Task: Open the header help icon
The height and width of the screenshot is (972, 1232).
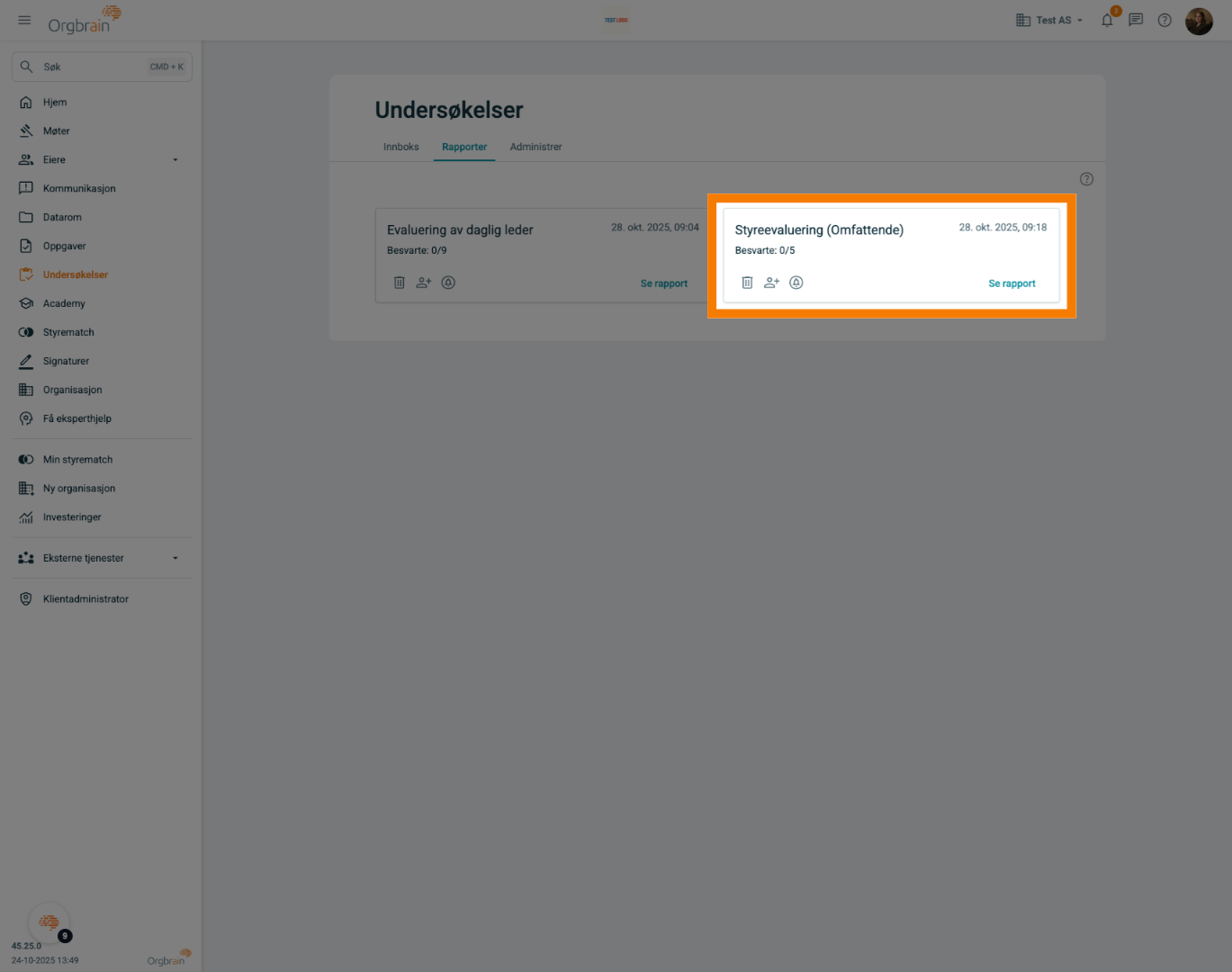Action: 1165,20
